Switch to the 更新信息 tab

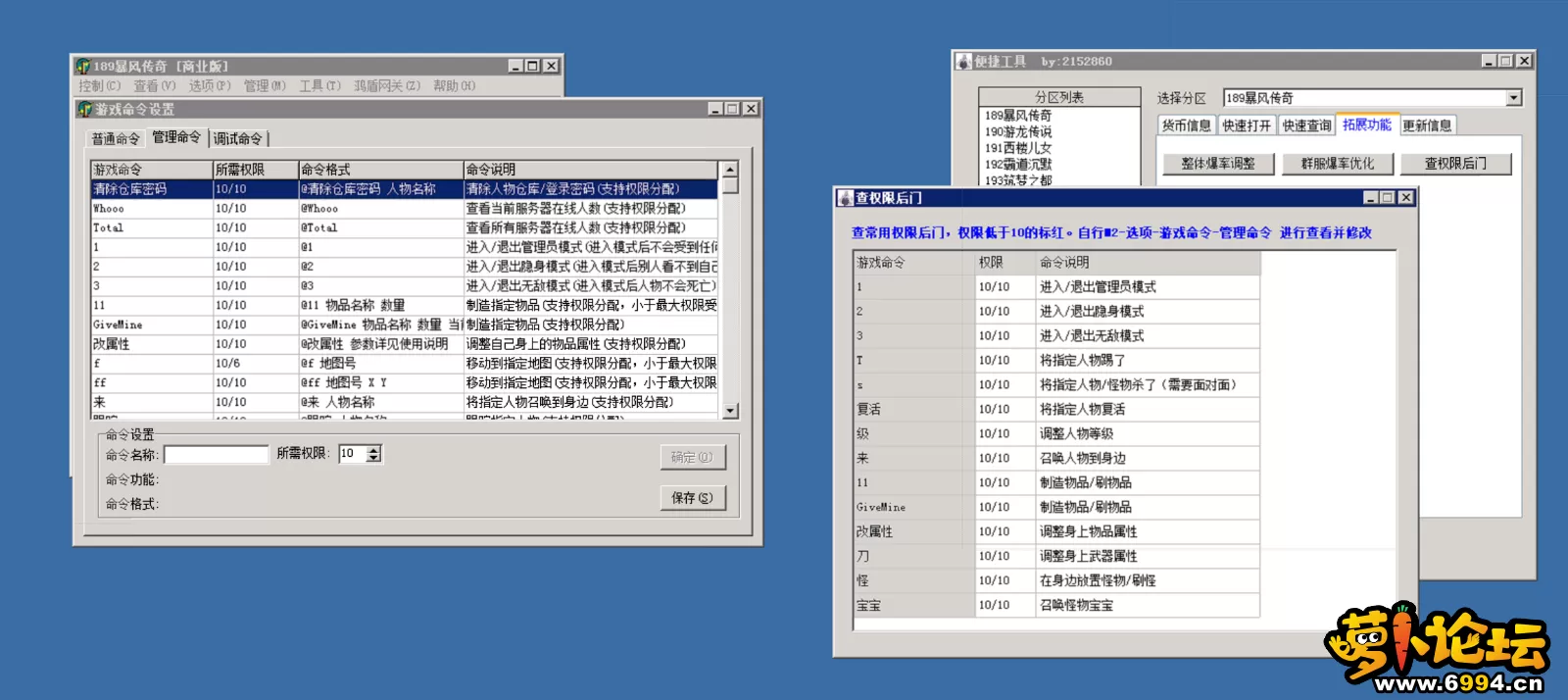[x=1427, y=125]
